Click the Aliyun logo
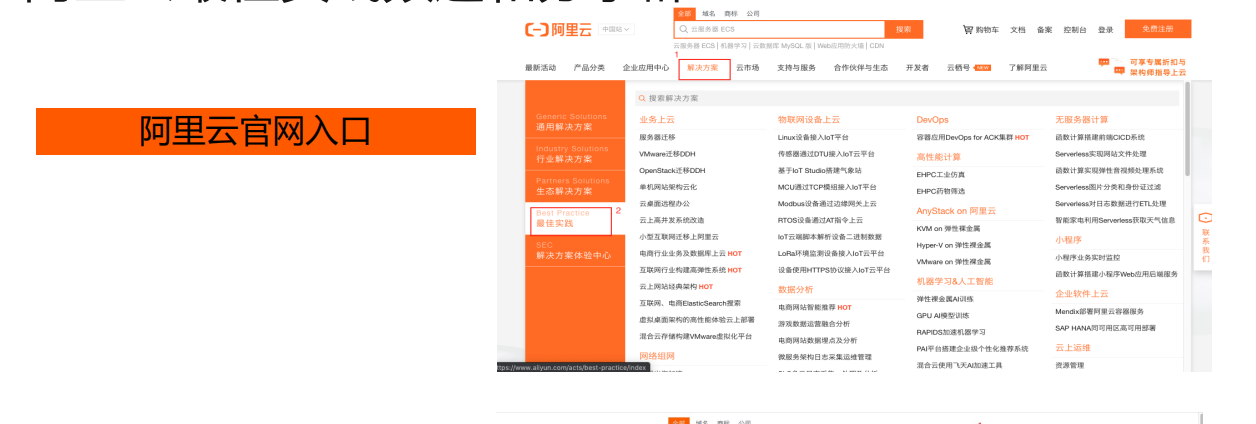Image resolution: width=1256 pixels, height=424 pixels. 560,30
